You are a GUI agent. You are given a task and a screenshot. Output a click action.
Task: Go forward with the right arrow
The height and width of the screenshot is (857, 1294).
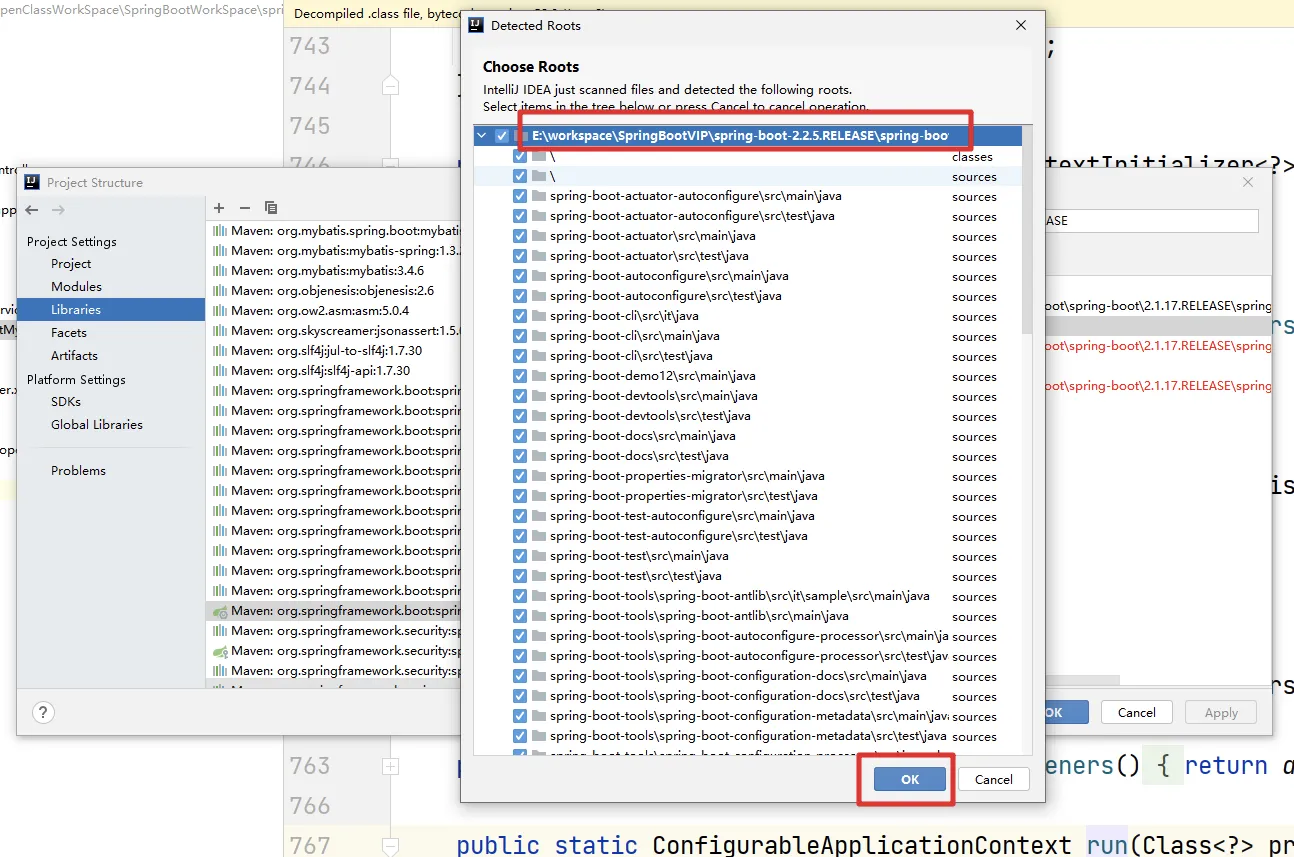(x=58, y=210)
